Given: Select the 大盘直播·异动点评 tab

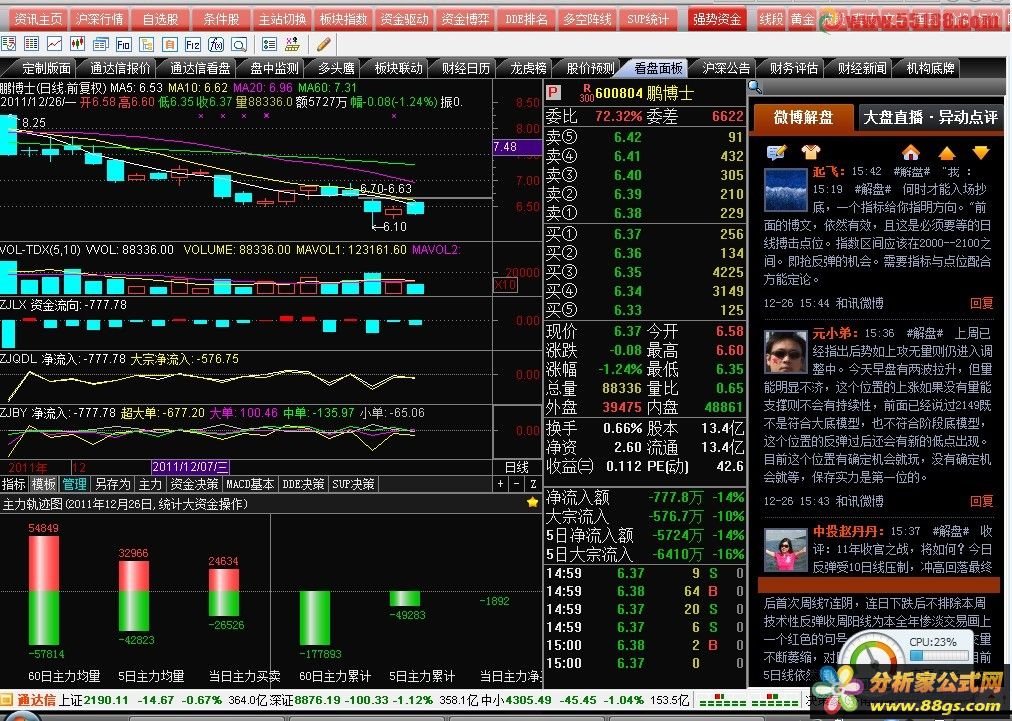Looking at the screenshot, I should pyautogui.click(x=931, y=117).
